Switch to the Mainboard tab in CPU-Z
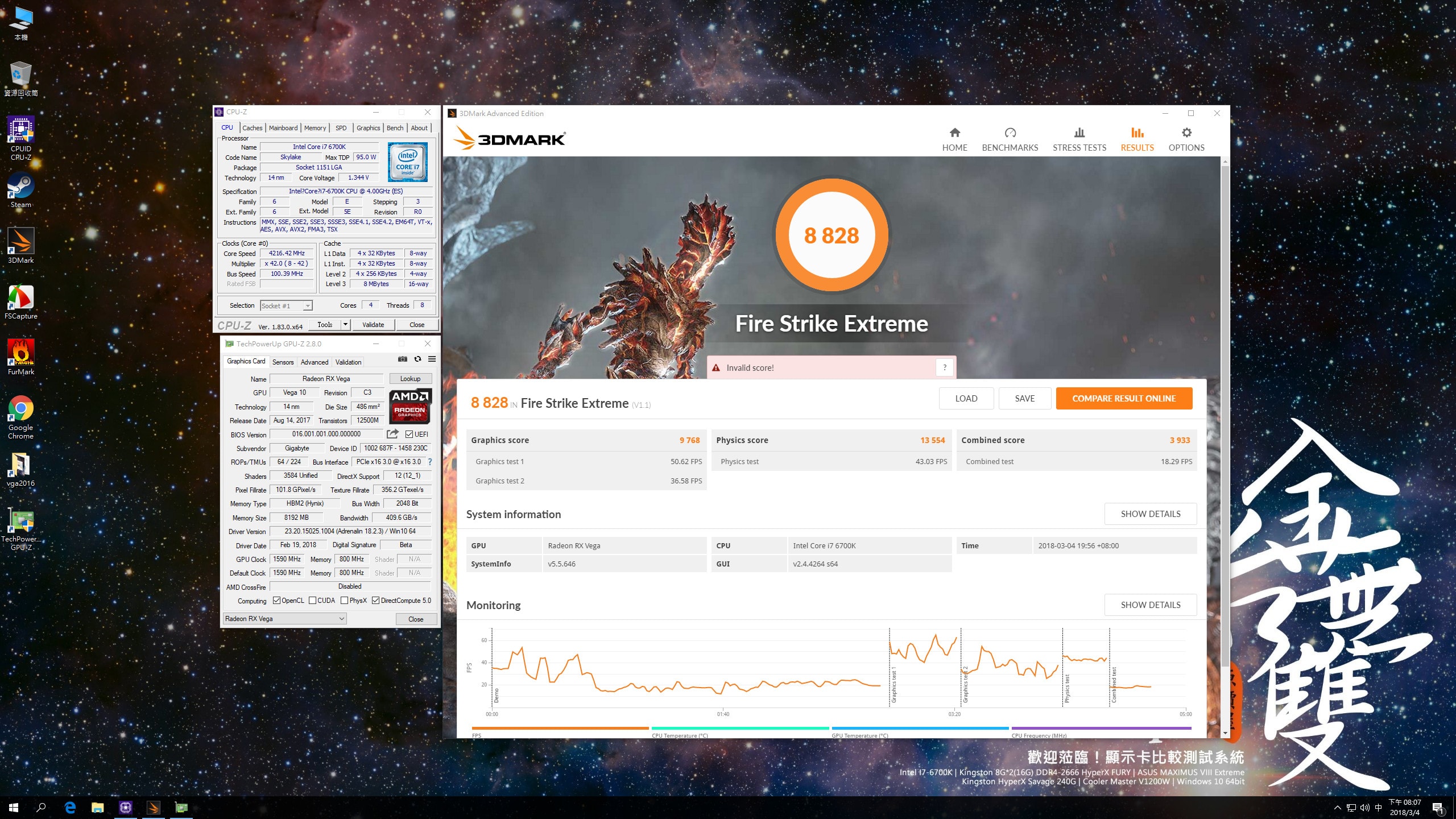 click(x=283, y=128)
